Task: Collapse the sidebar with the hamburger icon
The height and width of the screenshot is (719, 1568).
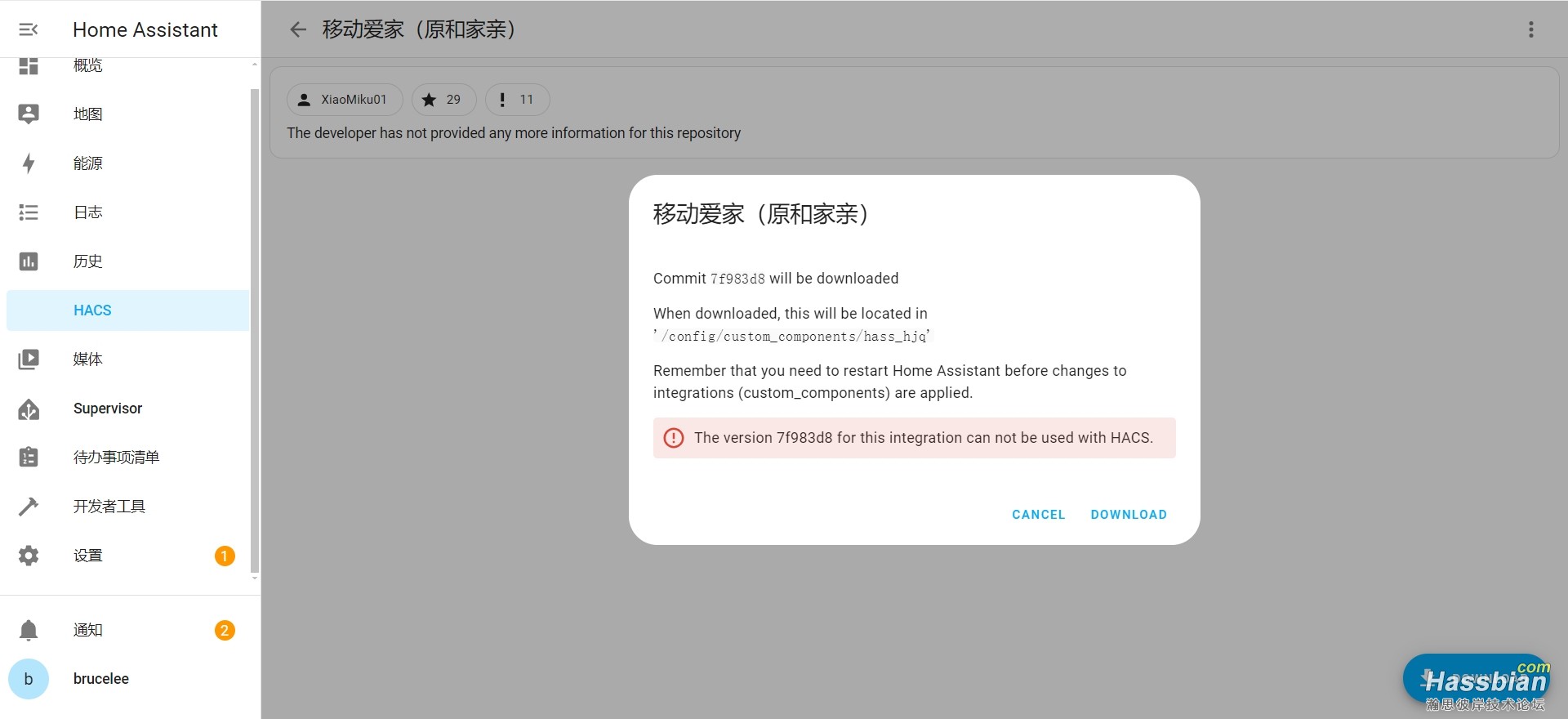Action: 29,29
